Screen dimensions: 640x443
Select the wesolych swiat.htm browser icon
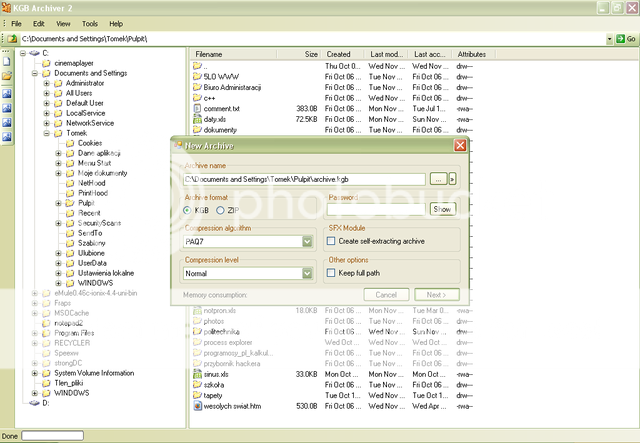197,406
